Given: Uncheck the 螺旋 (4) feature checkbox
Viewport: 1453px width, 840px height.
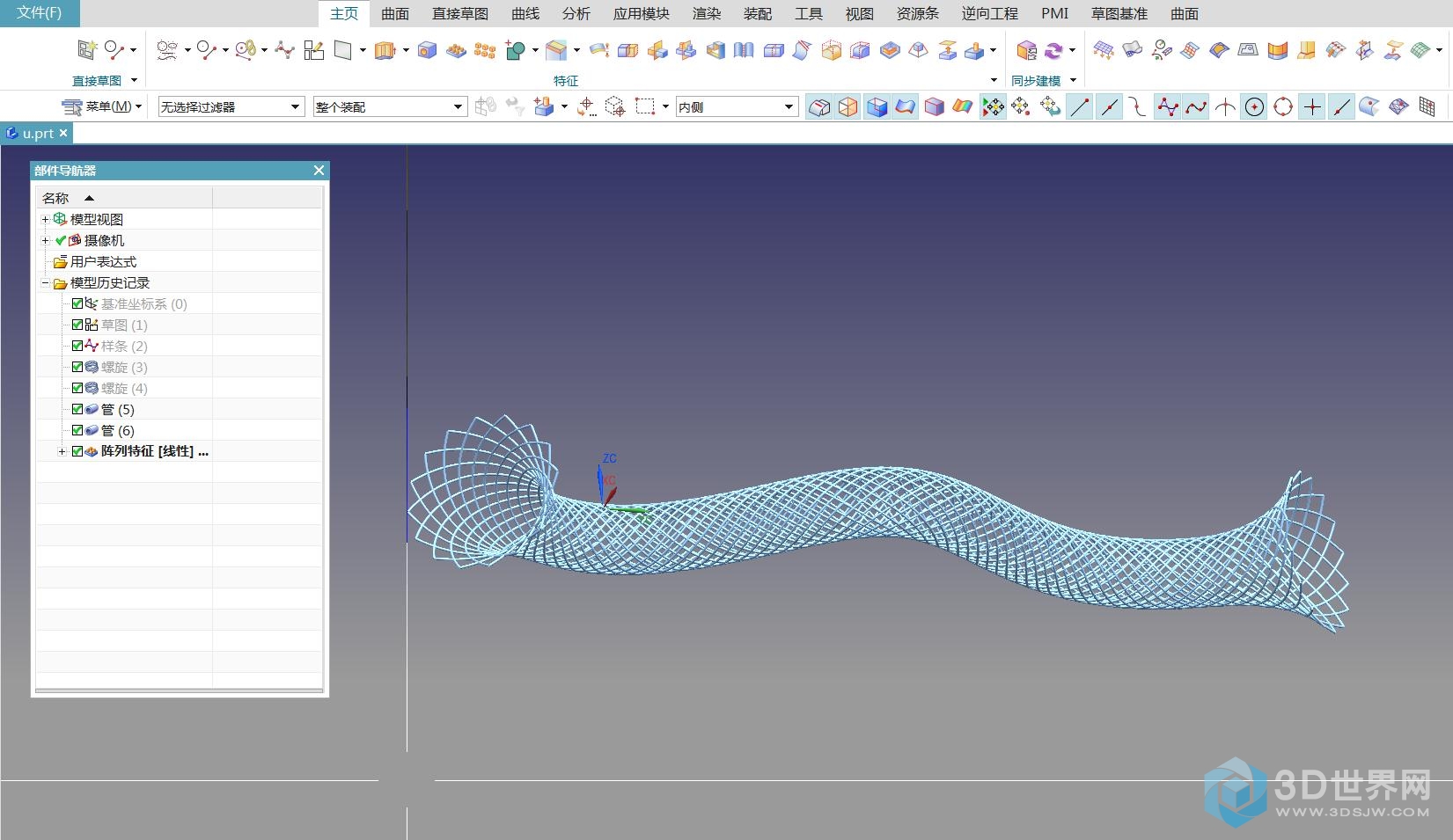Looking at the screenshot, I should pyautogui.click(x=77, y=388).
